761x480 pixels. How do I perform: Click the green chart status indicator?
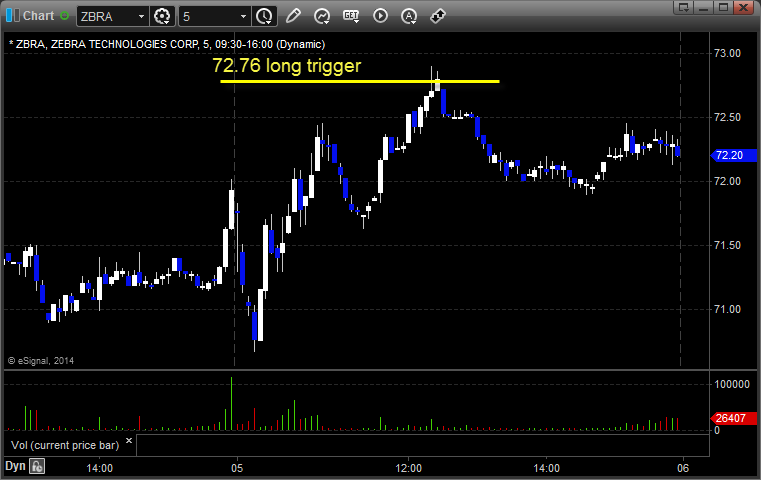pos(65,16)
